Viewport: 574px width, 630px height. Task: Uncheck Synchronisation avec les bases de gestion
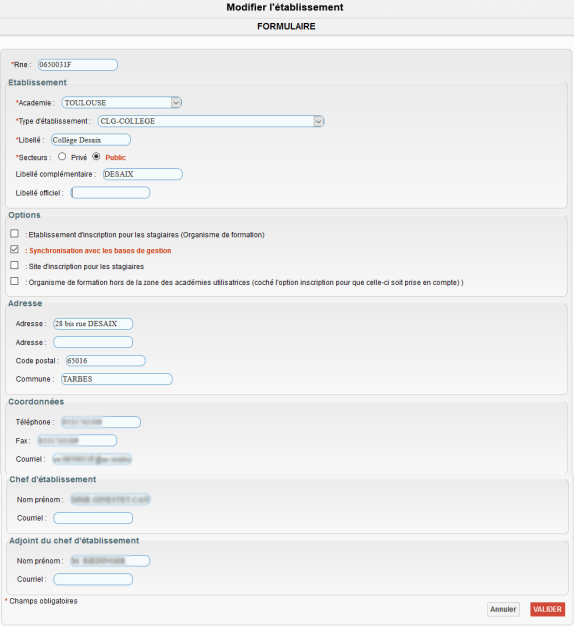tap(14, 250)
